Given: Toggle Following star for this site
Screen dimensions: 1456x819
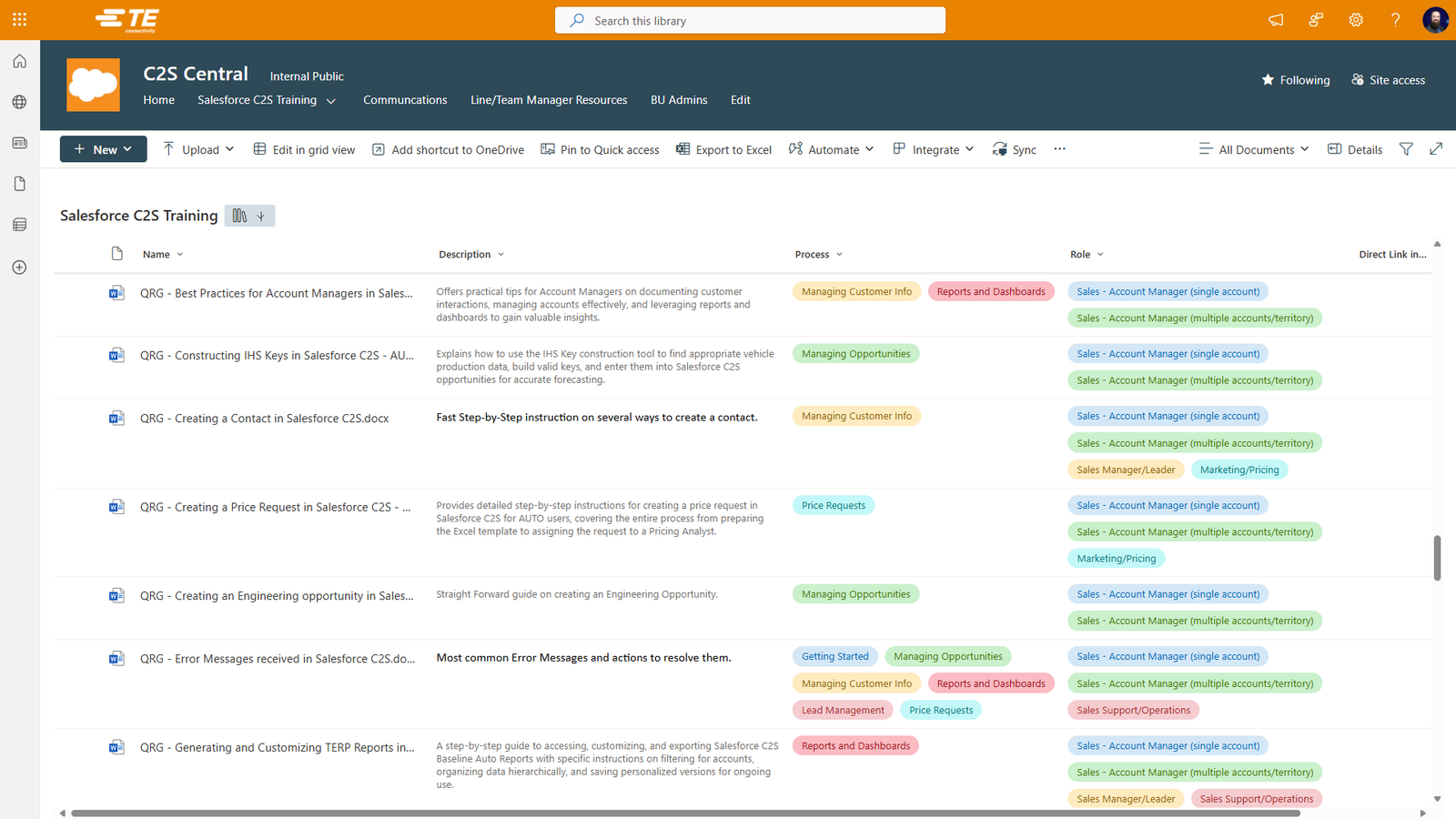Looking at the screenshot, I should (x=1295, y=80).
